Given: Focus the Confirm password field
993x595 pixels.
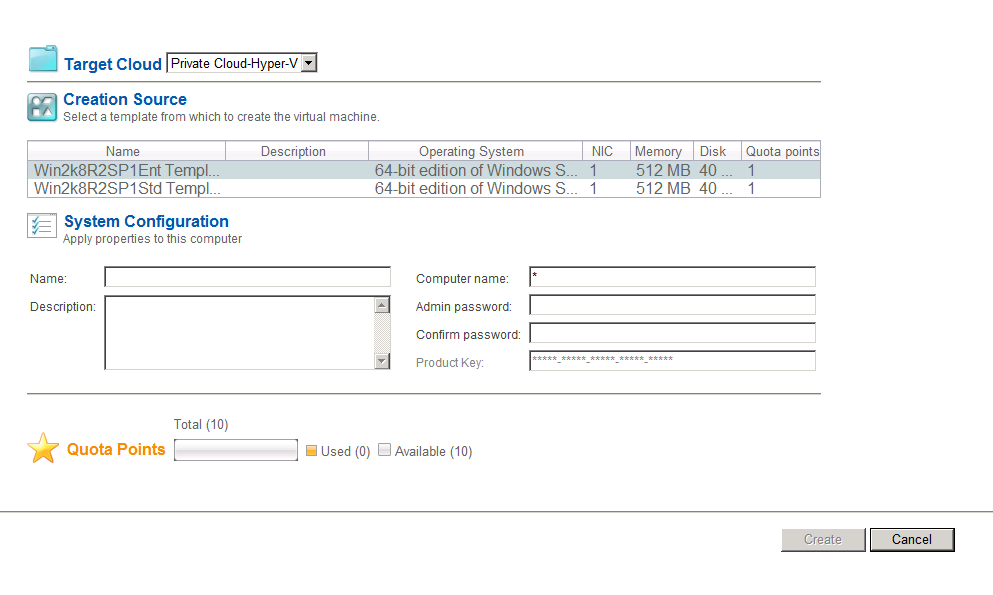Looking at the screenshot, I should 673,333.
